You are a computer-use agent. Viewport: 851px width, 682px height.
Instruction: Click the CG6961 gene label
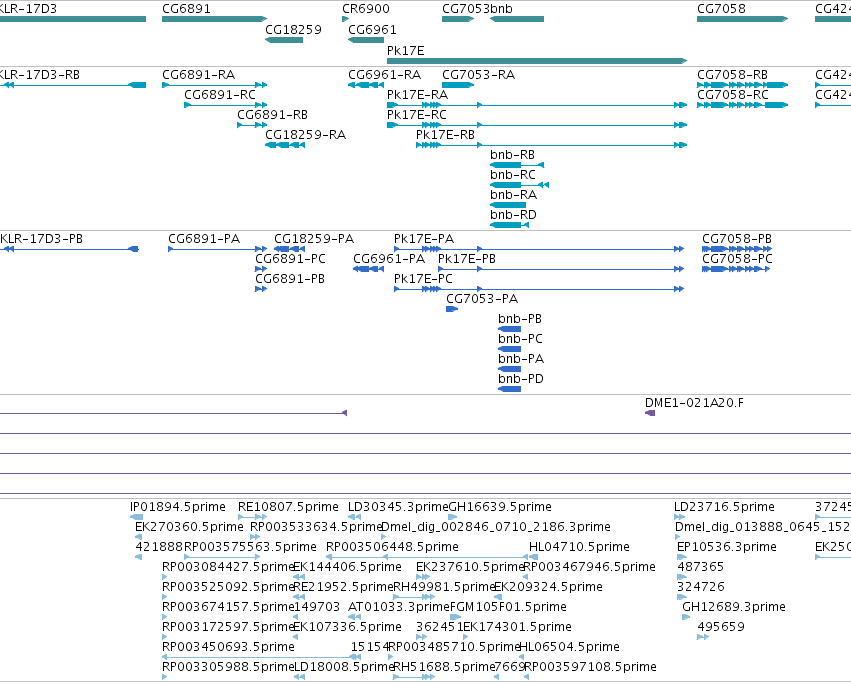372,29
